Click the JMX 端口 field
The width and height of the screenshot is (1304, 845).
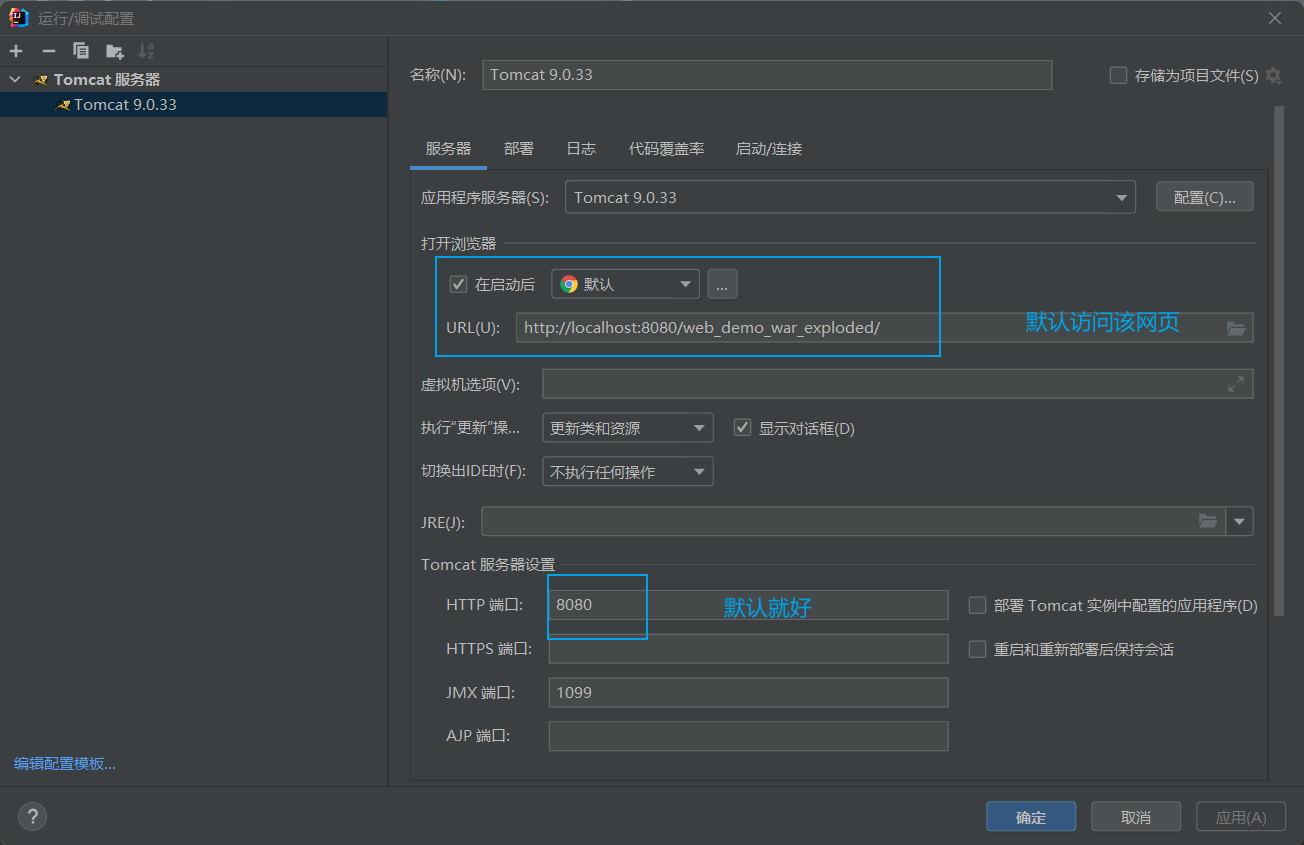pos(748,692)
